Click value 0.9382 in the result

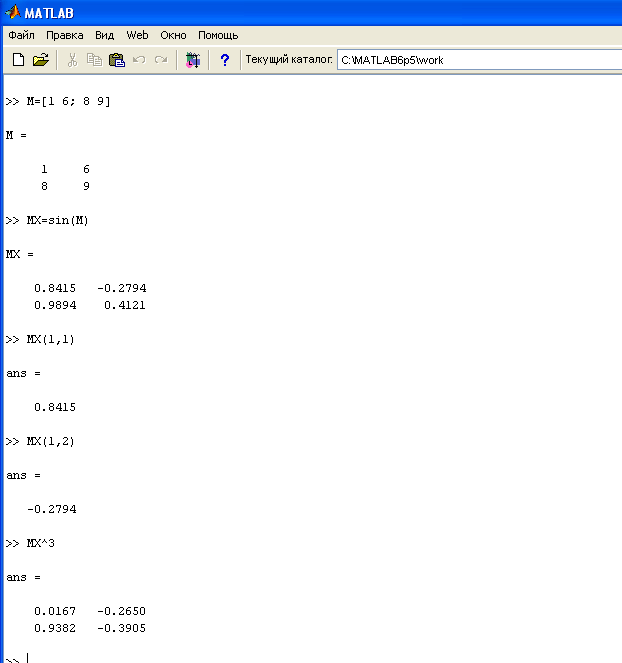[x=55, y=628]
